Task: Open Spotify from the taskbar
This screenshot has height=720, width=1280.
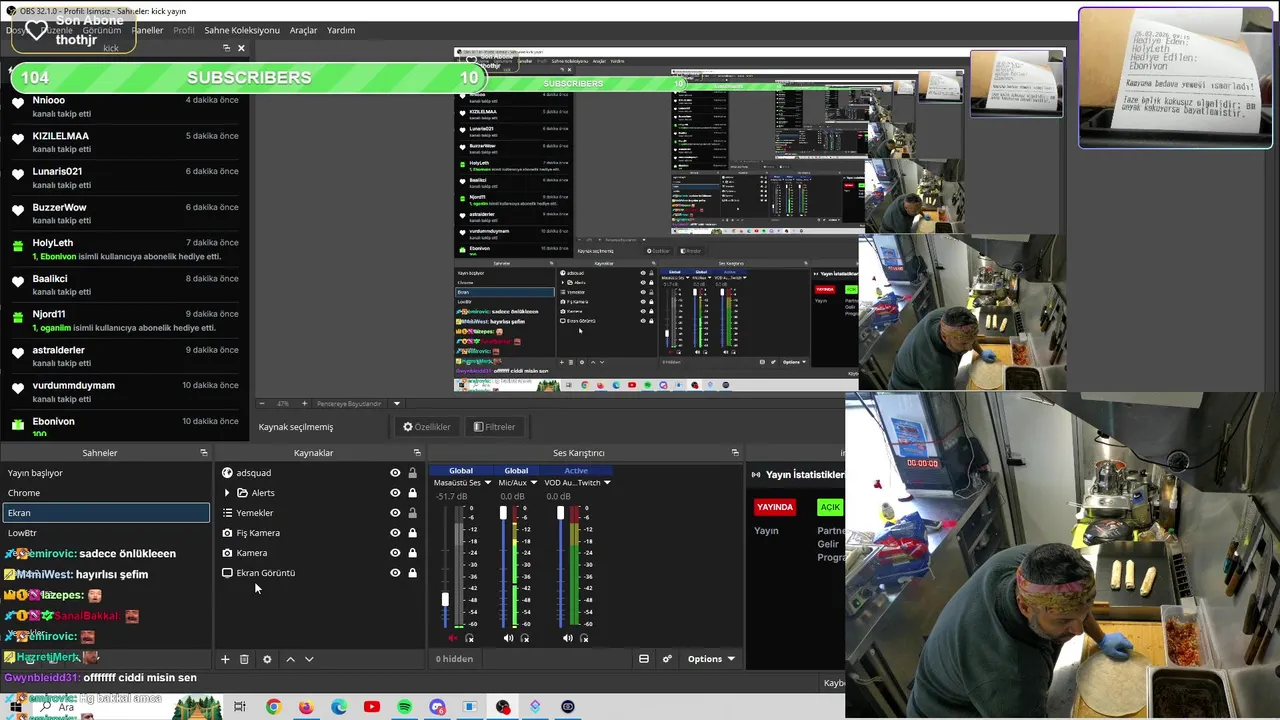Action: (404, 707)
